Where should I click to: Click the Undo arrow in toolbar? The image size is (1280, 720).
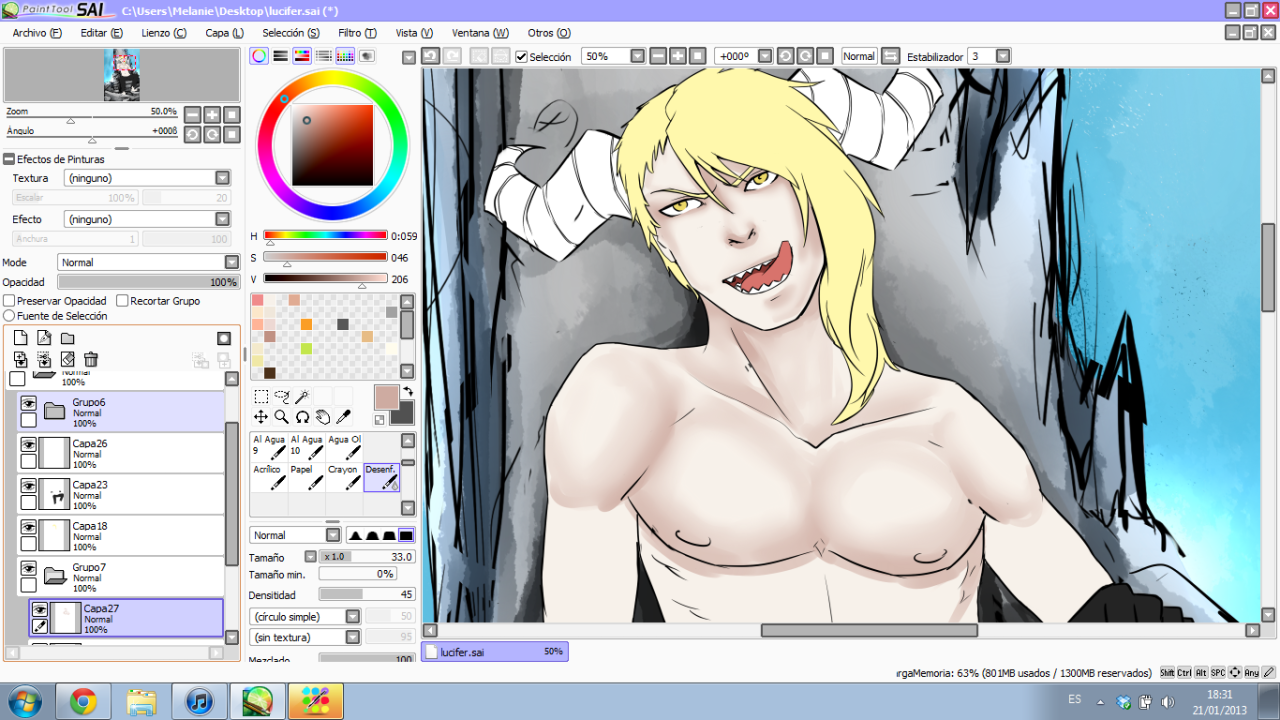click(x=430, y=56)
